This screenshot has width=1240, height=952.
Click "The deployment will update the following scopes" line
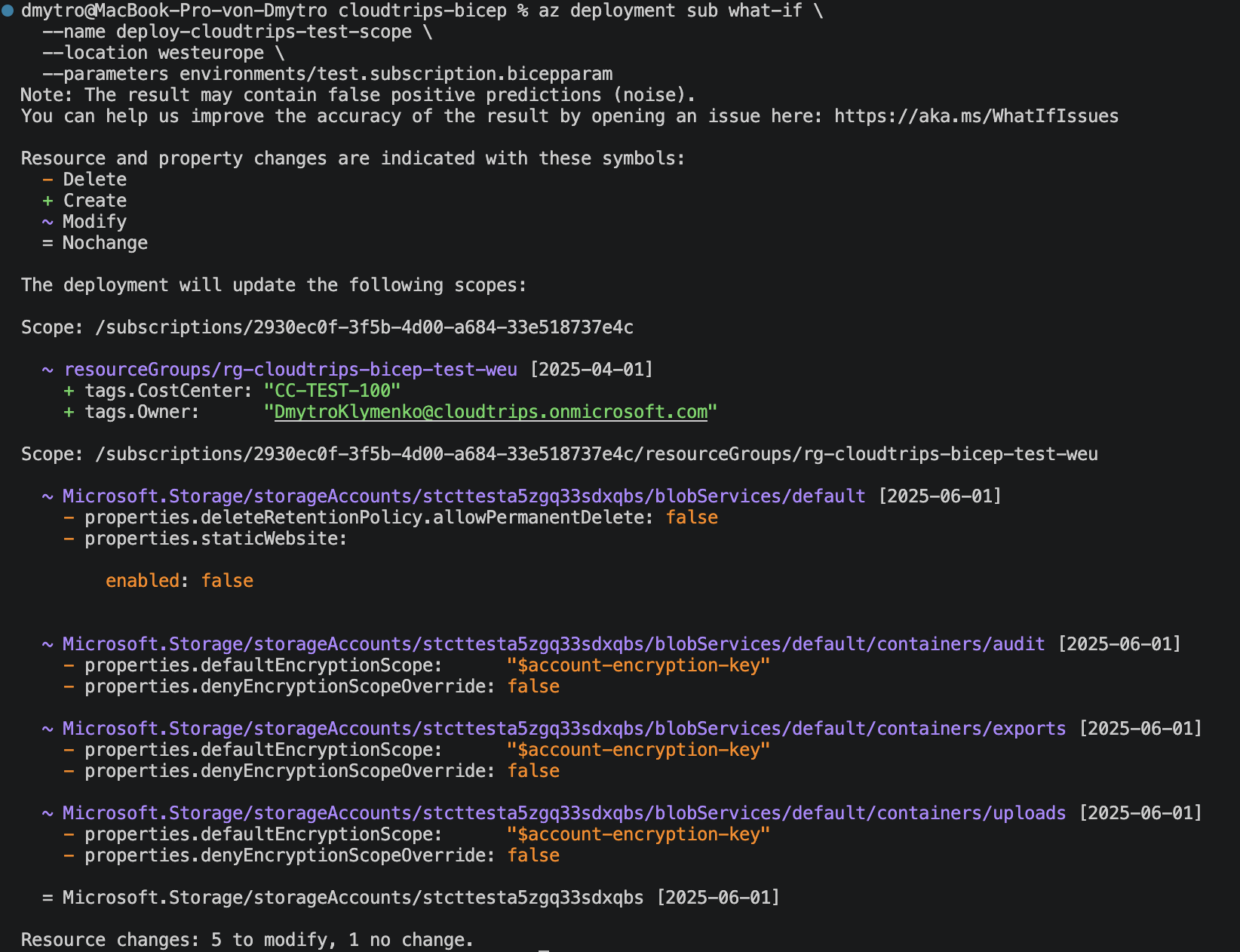274,285
